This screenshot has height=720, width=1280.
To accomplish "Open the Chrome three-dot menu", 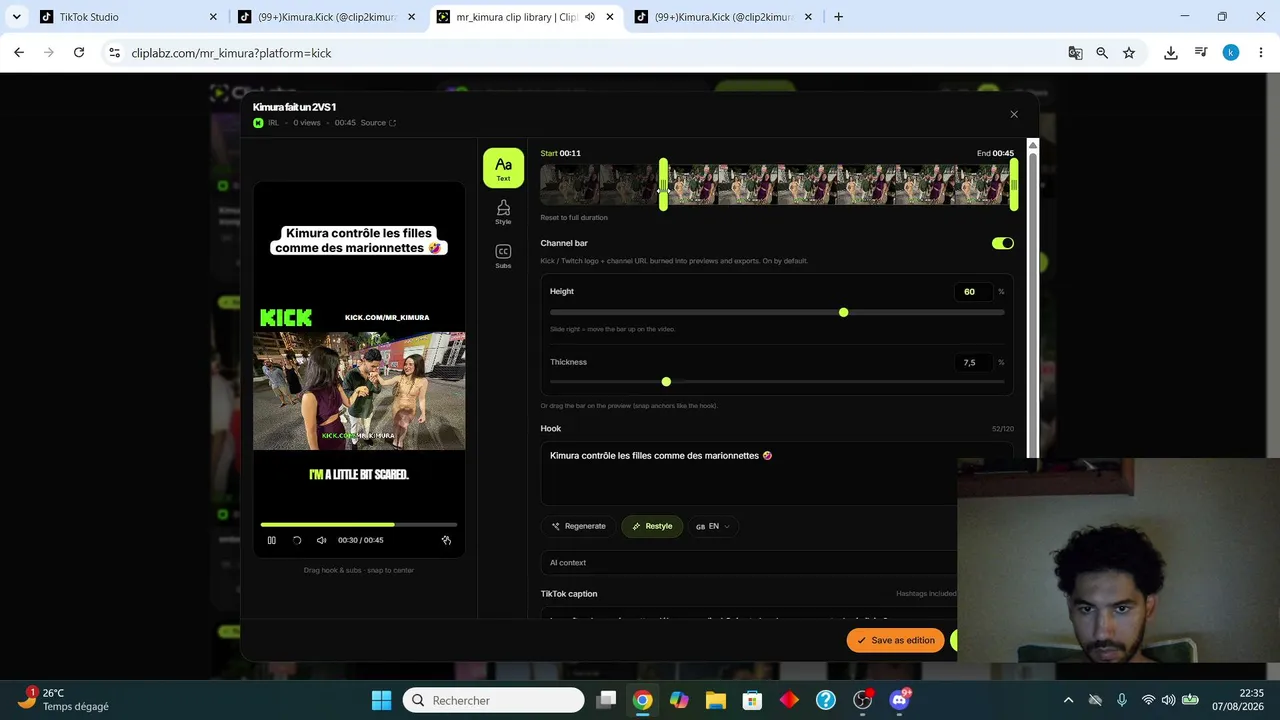I will [x=1260, y=53].
